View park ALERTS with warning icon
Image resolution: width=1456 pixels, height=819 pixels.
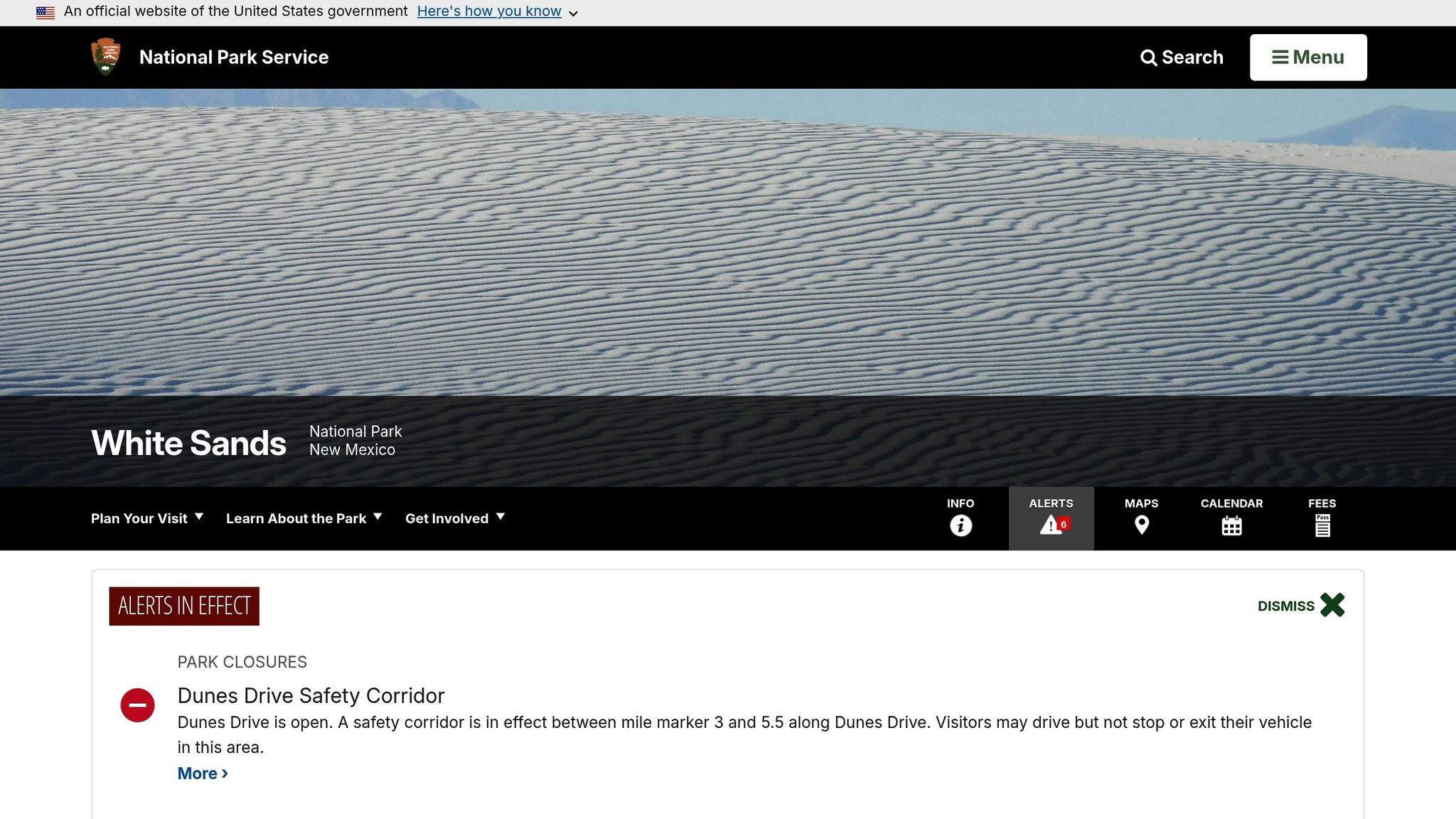pyautogui.click(x=1051, y=518)
